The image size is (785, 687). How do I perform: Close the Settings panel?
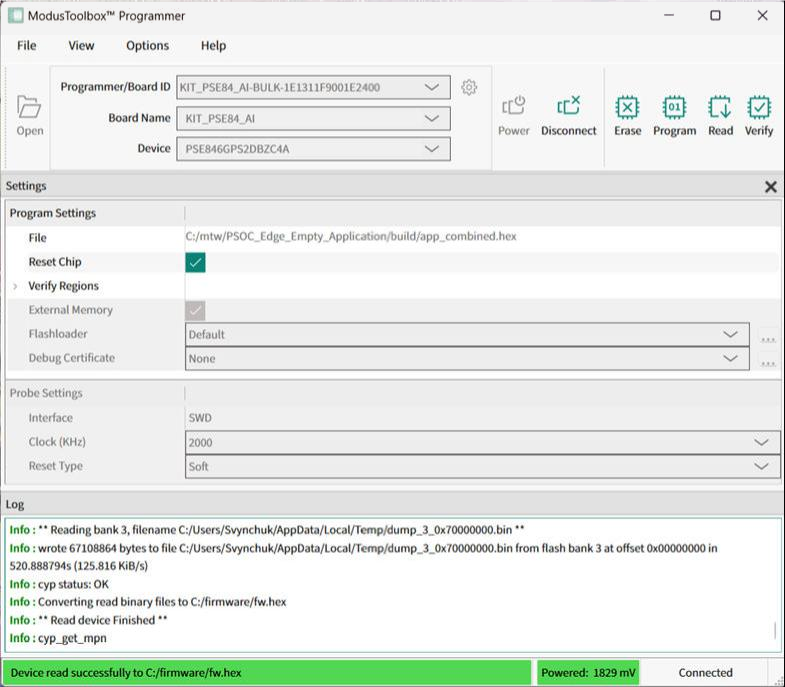pyautogui.click(x=770, y=187)
